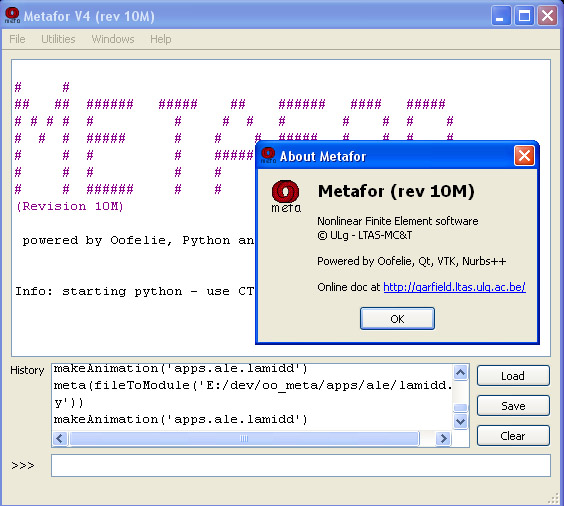564x506 pixels.
Task: Click the history scroll down arrow
Action: (x=460, y=421)
